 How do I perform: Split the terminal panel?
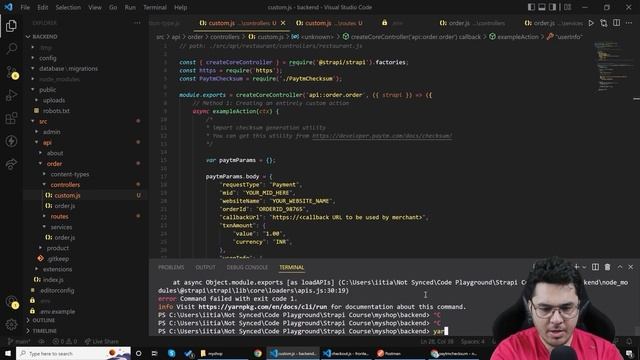click(595, 267)
